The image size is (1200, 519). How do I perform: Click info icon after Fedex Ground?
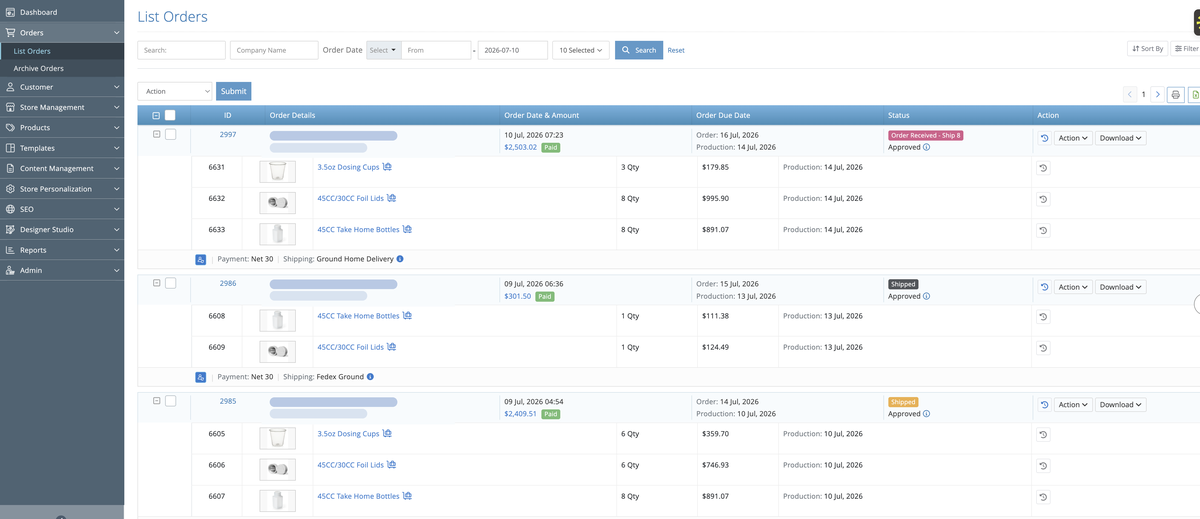[370, 377]
